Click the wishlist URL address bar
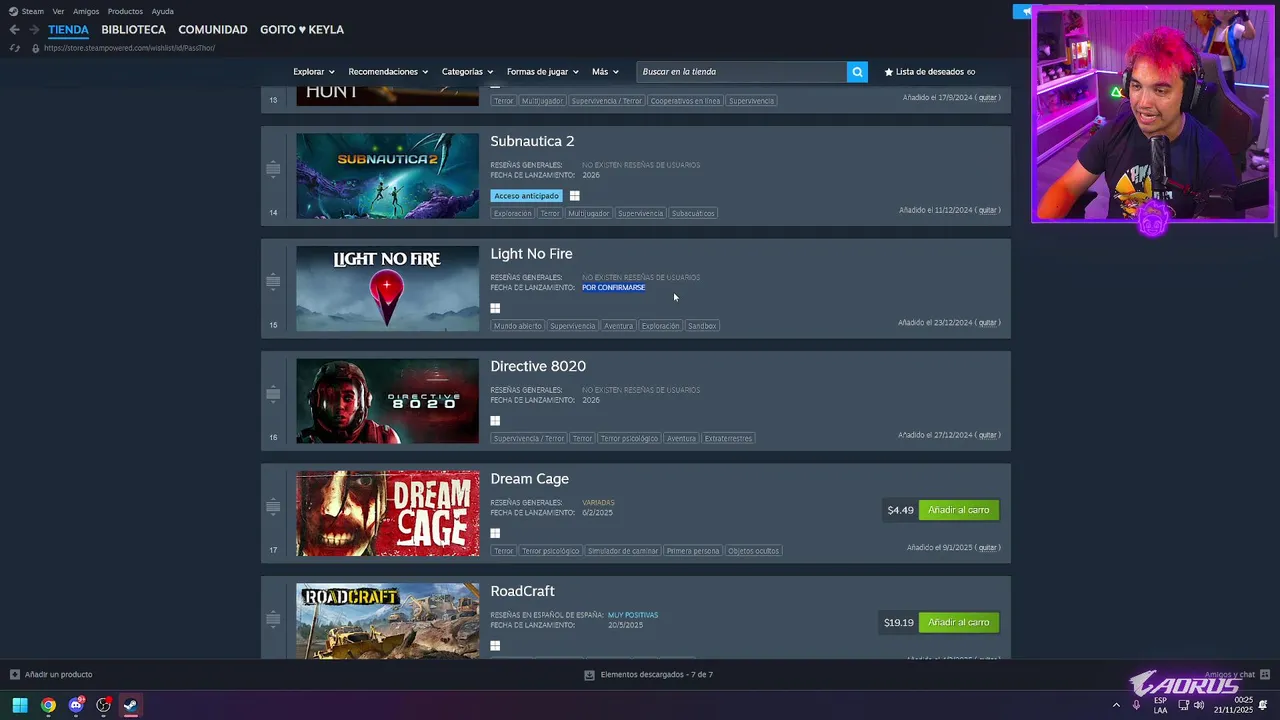 click(129, 48)
